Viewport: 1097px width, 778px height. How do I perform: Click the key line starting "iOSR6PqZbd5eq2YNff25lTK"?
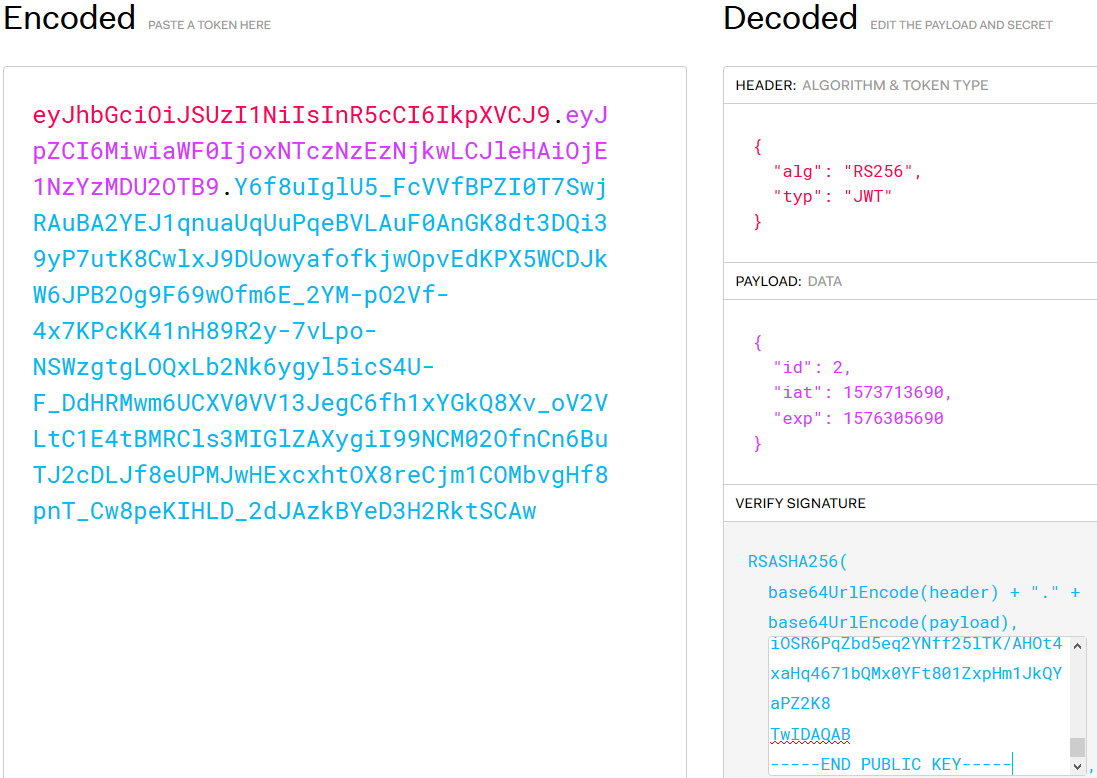coord(916,644)
